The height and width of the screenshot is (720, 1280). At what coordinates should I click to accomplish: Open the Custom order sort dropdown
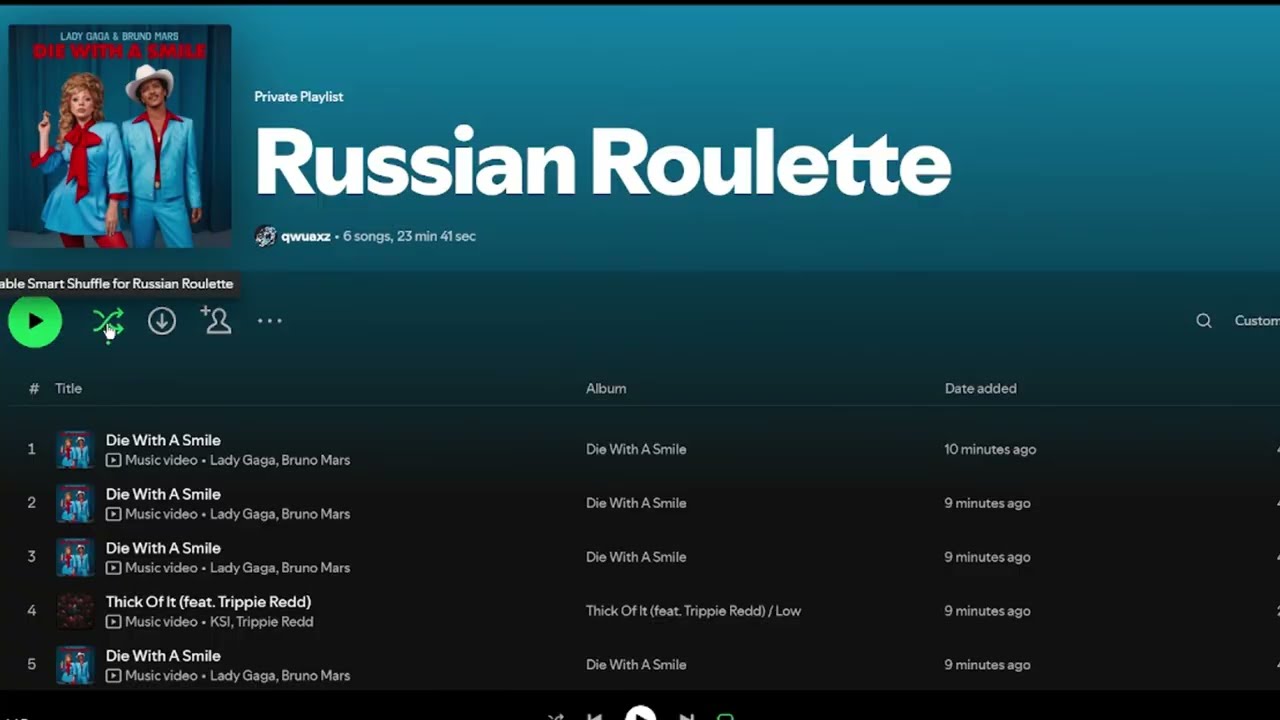tap(1257, 321)
